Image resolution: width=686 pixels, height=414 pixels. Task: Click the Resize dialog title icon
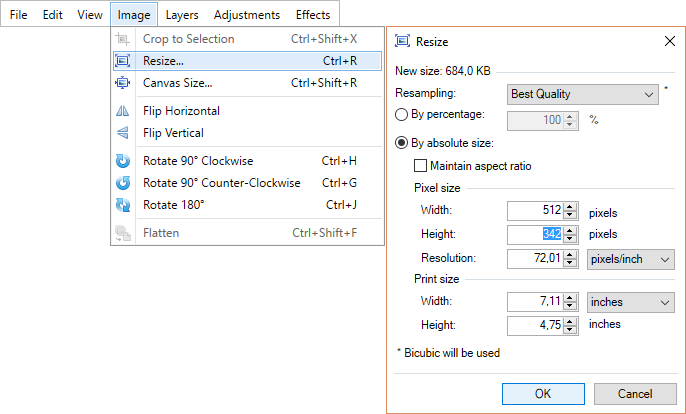(402, 41)
